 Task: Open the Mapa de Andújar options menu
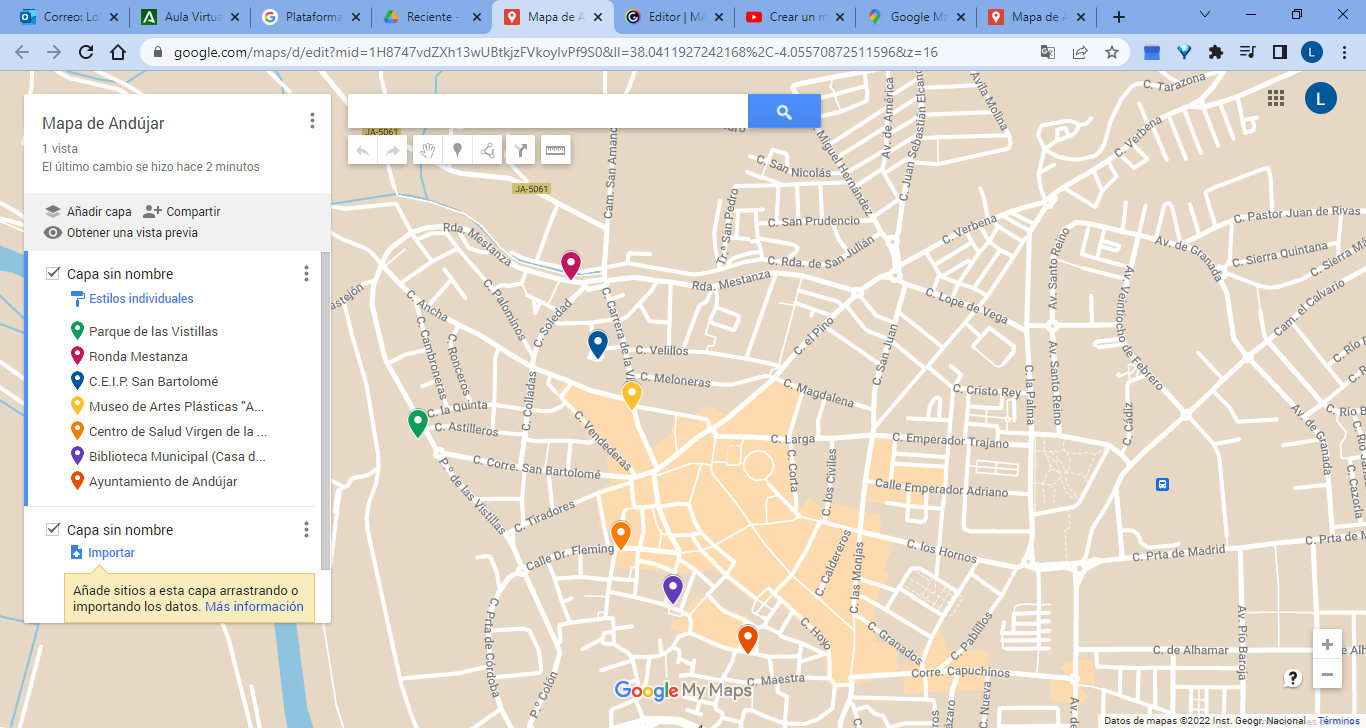tap(312, 120)
